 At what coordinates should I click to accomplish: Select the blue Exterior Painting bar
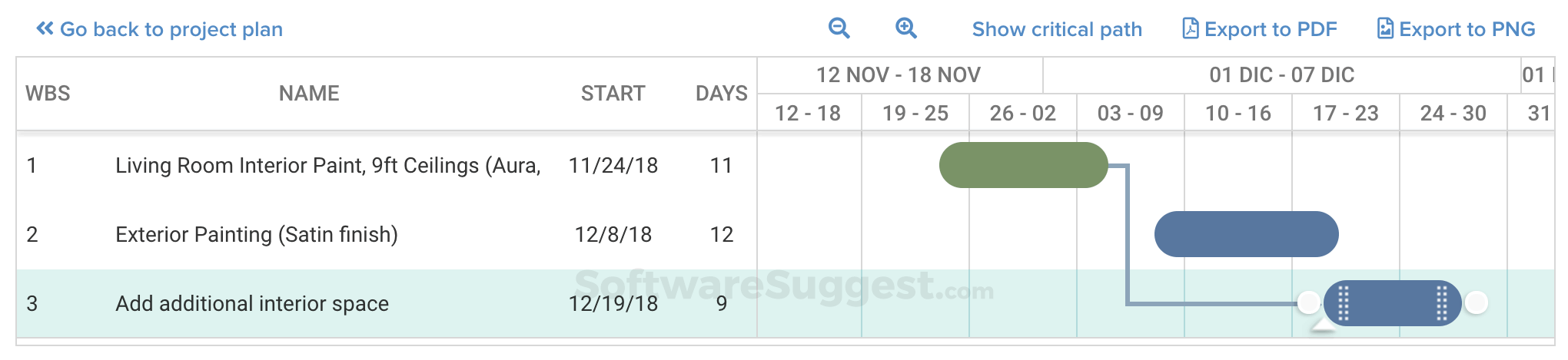pyautogui.click(x=1246, y=234)
